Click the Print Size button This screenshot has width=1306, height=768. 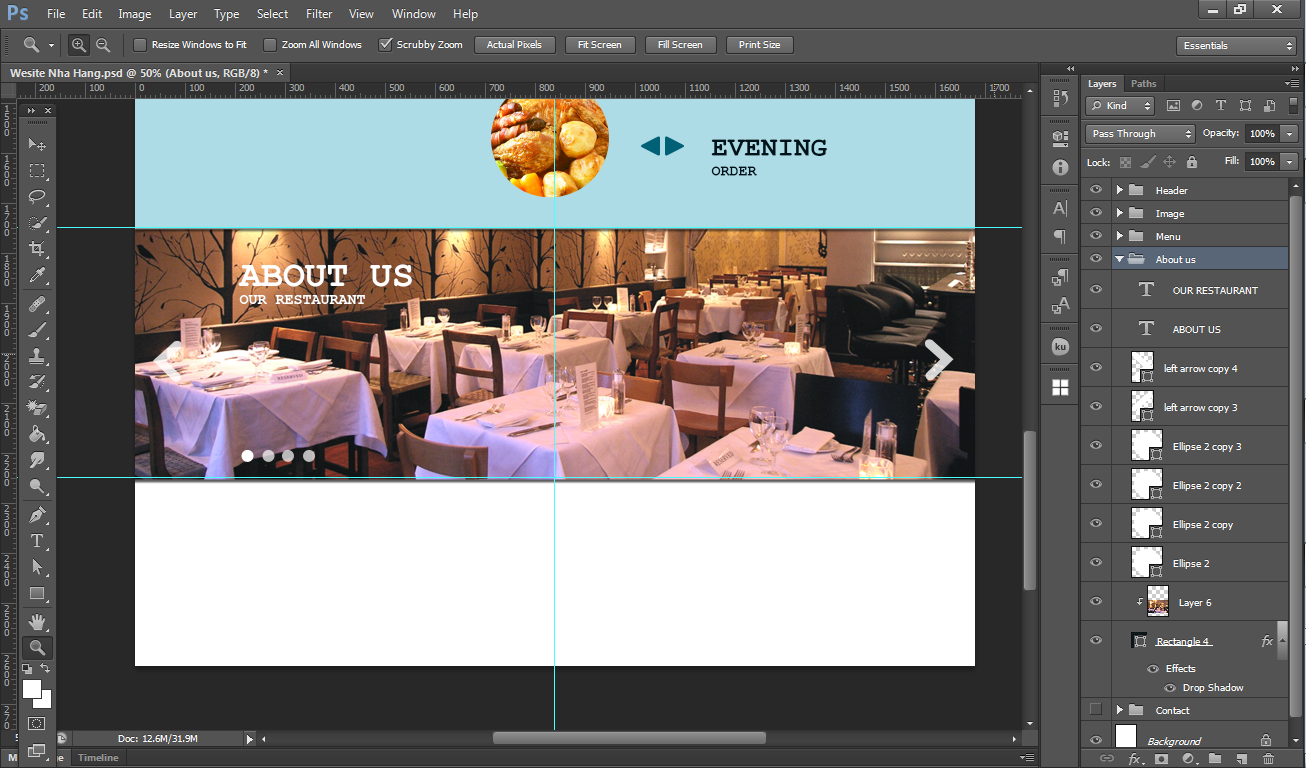[x=760, y=45]
